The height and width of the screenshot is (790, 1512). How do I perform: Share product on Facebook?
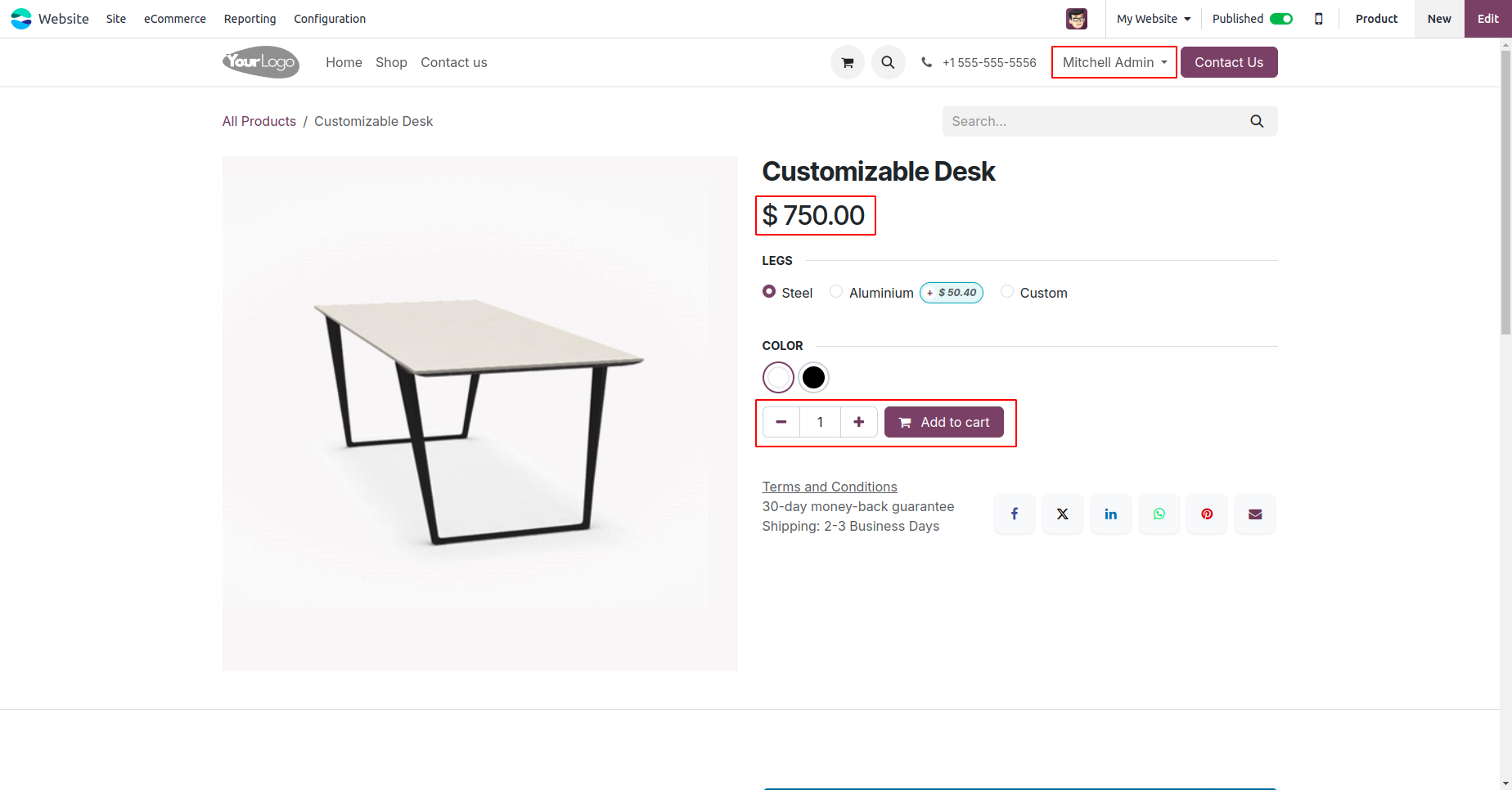click(x=1015, y=514)
